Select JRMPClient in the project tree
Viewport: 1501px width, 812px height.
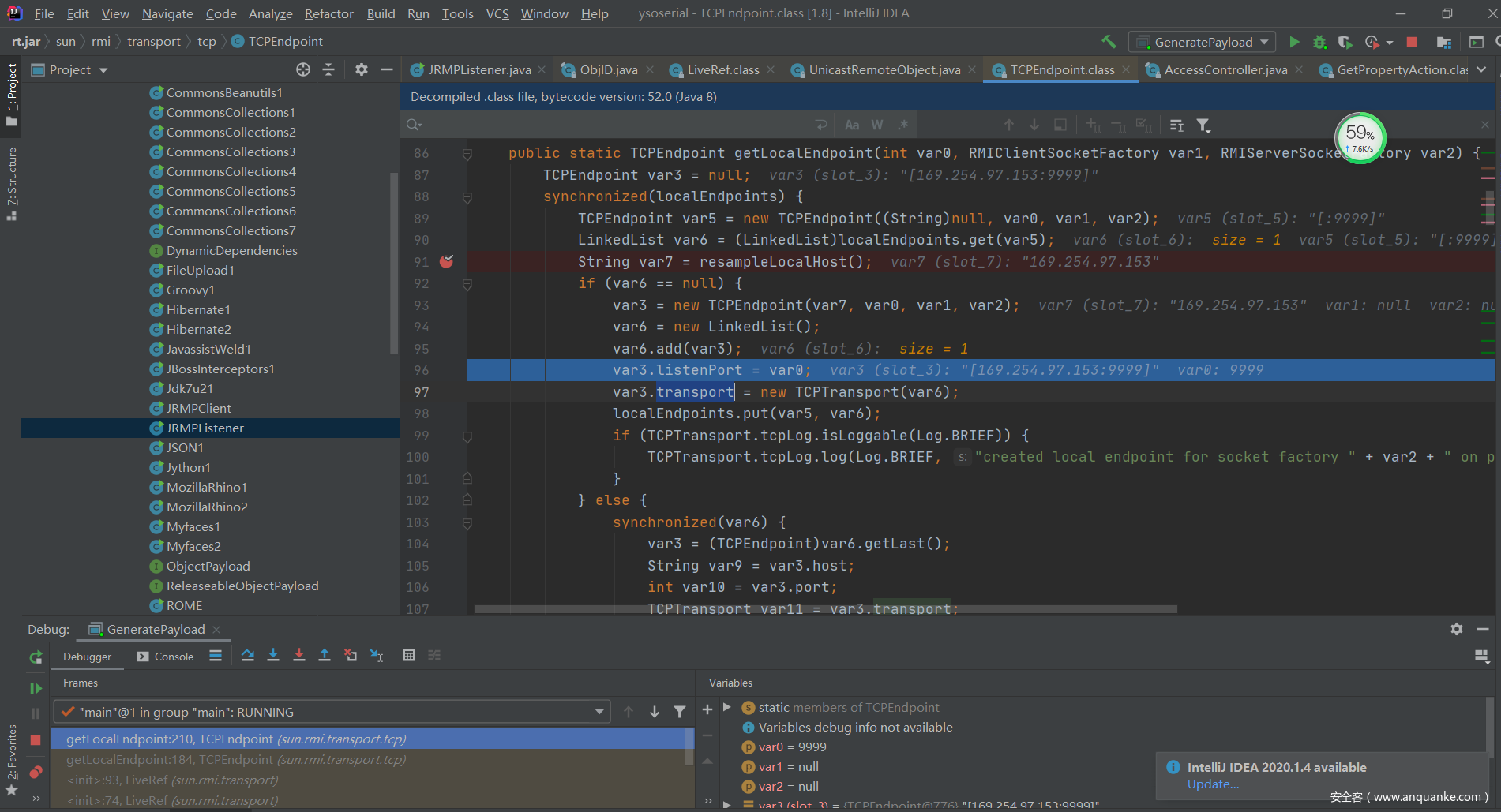pyautogui.click(x=198, y=408)
